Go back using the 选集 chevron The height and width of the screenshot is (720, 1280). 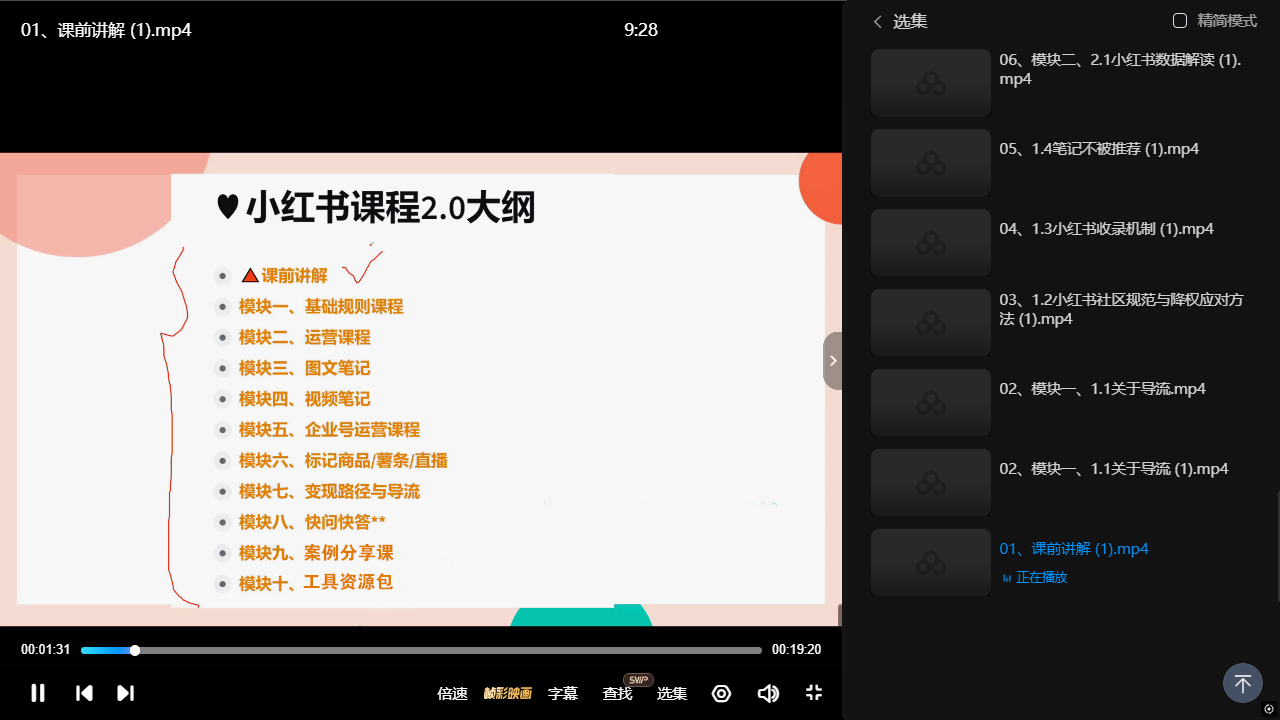878,22
